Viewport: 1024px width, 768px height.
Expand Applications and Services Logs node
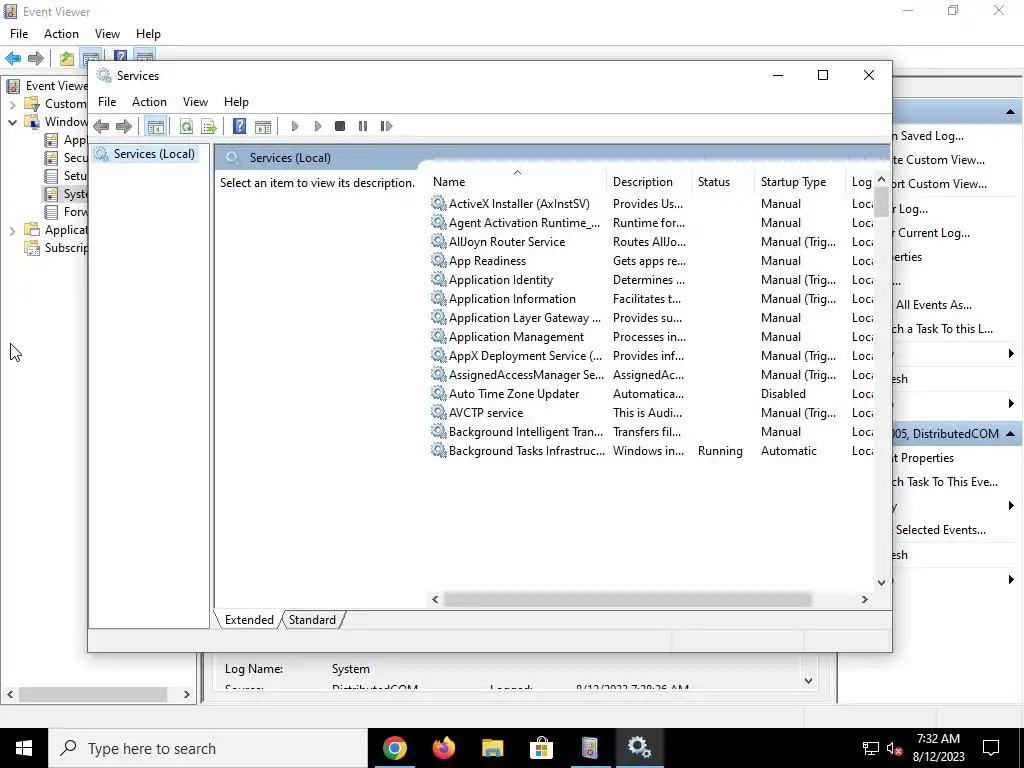point(12,231)
